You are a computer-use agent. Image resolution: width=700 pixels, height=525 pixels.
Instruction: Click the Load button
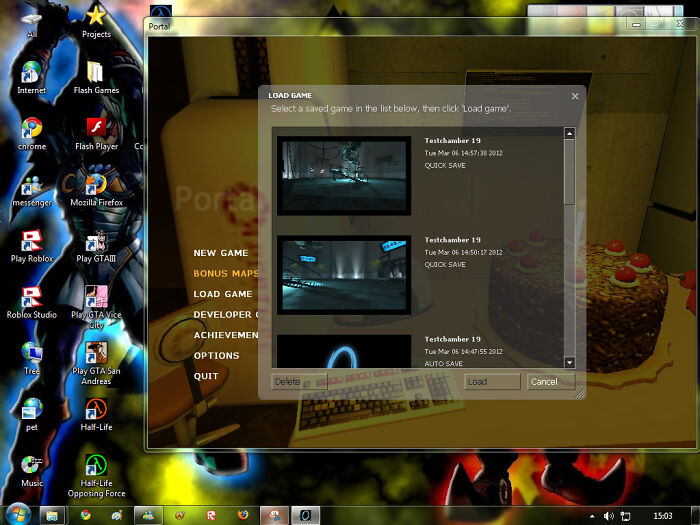point(492,382)
